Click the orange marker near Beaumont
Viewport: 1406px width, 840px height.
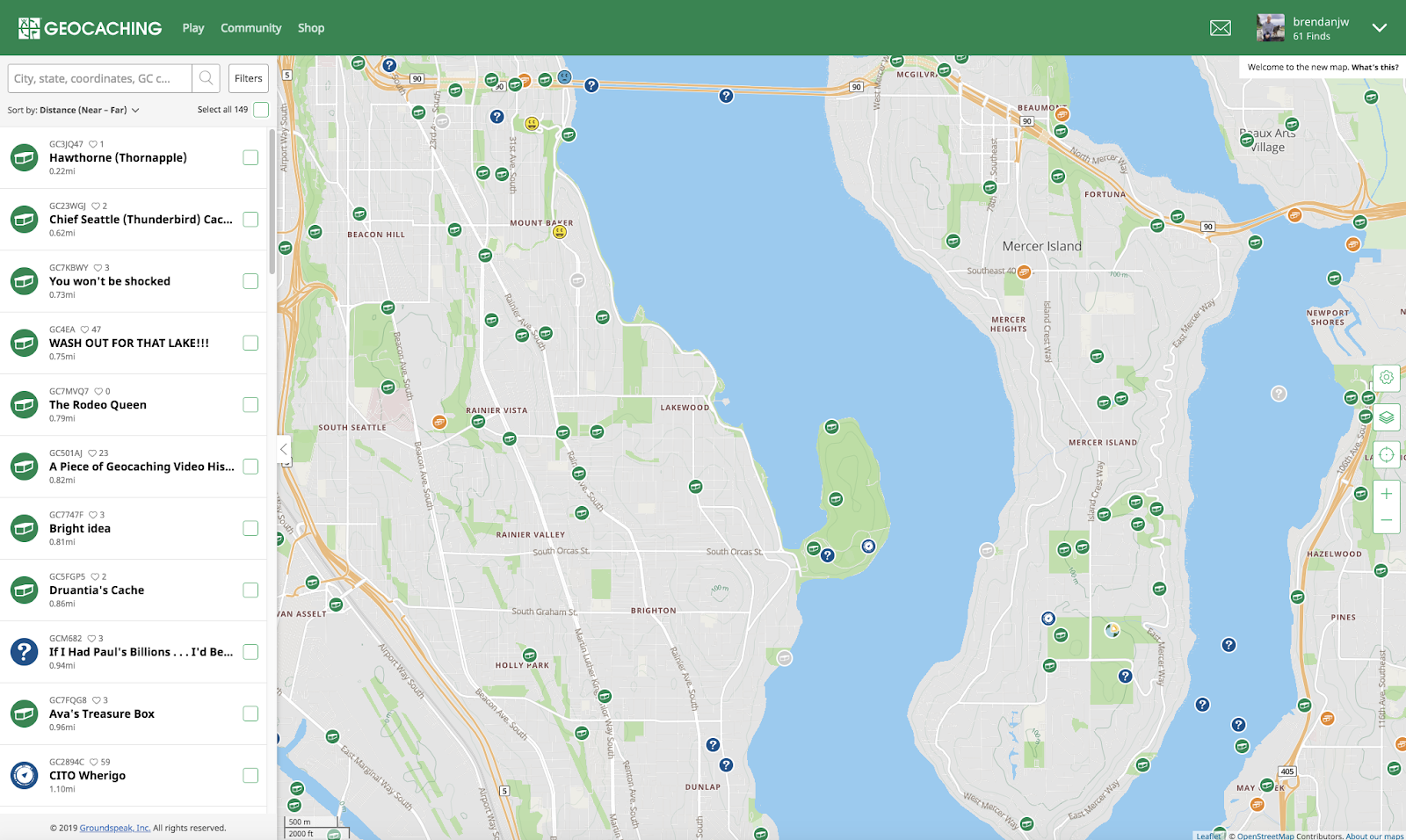coord(1062,114)
